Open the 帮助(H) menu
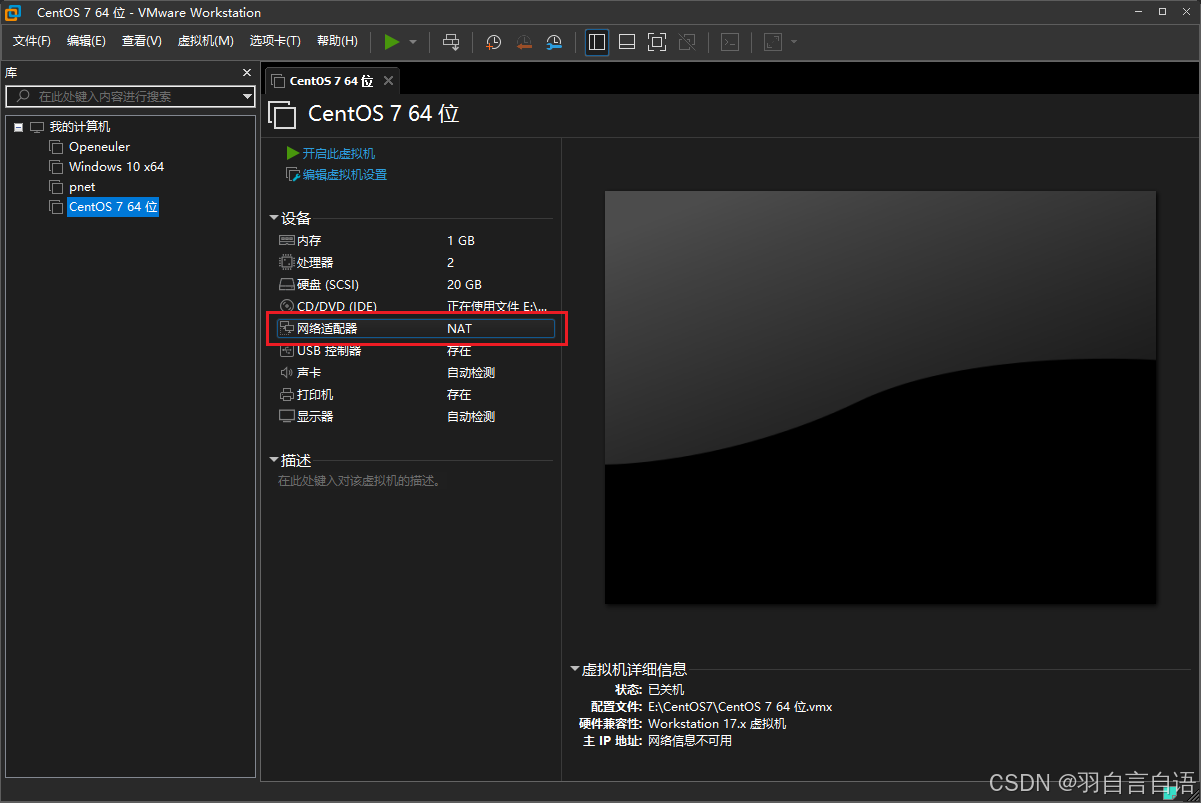This screenshot has height=803, width=1201. [337, 41]
